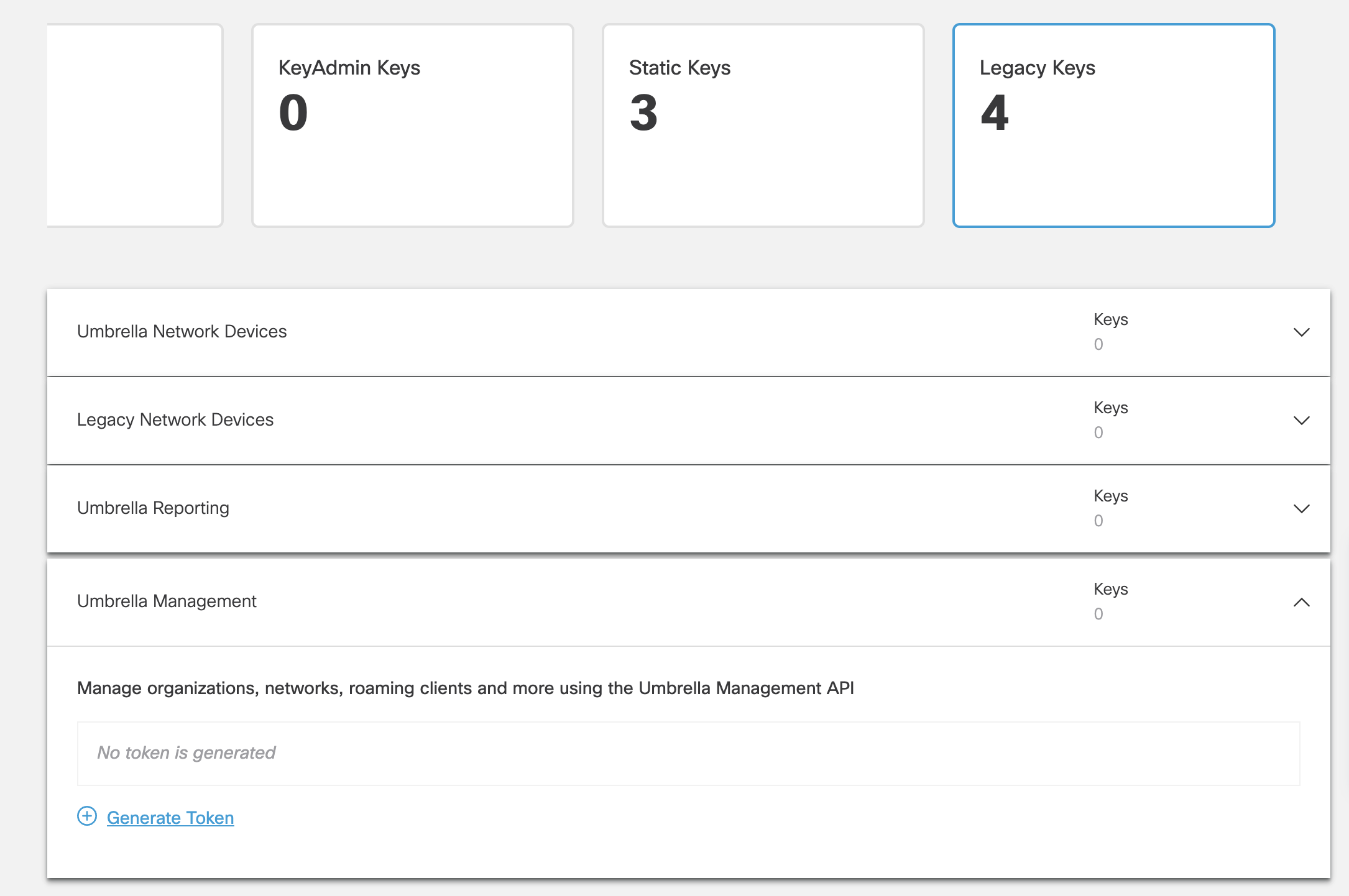Expand the Umbrella Network Devices section
The width and height of the screenshot is (1349, 896).
point(1301,332)
